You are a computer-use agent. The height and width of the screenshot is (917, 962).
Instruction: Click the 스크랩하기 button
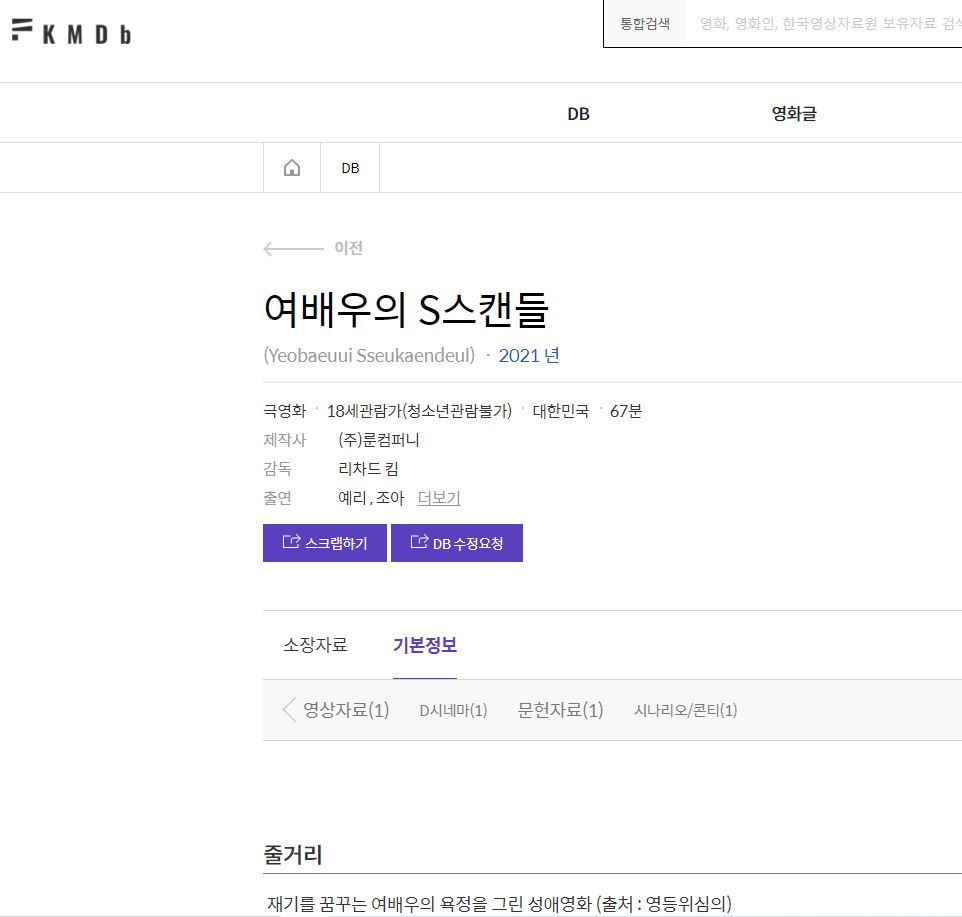[325, 543]
